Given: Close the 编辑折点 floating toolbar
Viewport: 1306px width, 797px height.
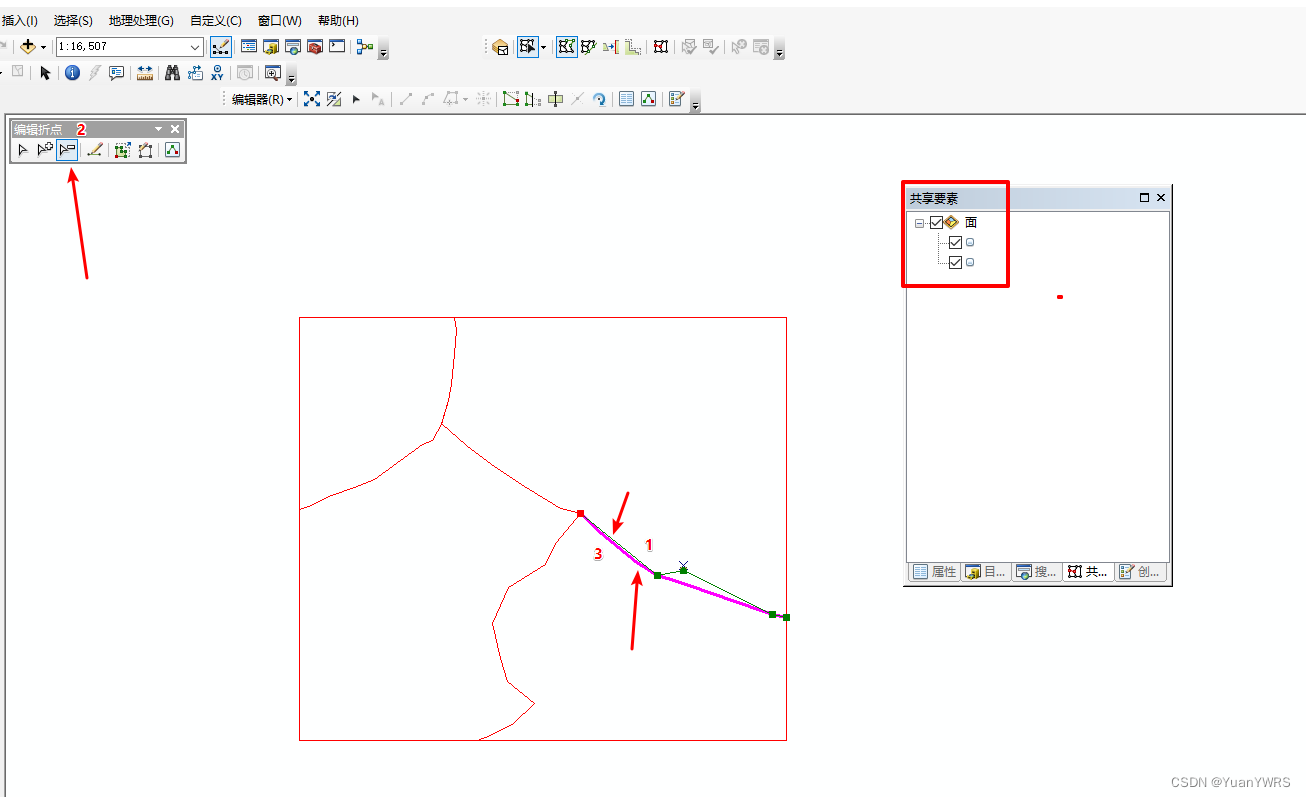Looking at the screenshot, I should click(175, 129).
